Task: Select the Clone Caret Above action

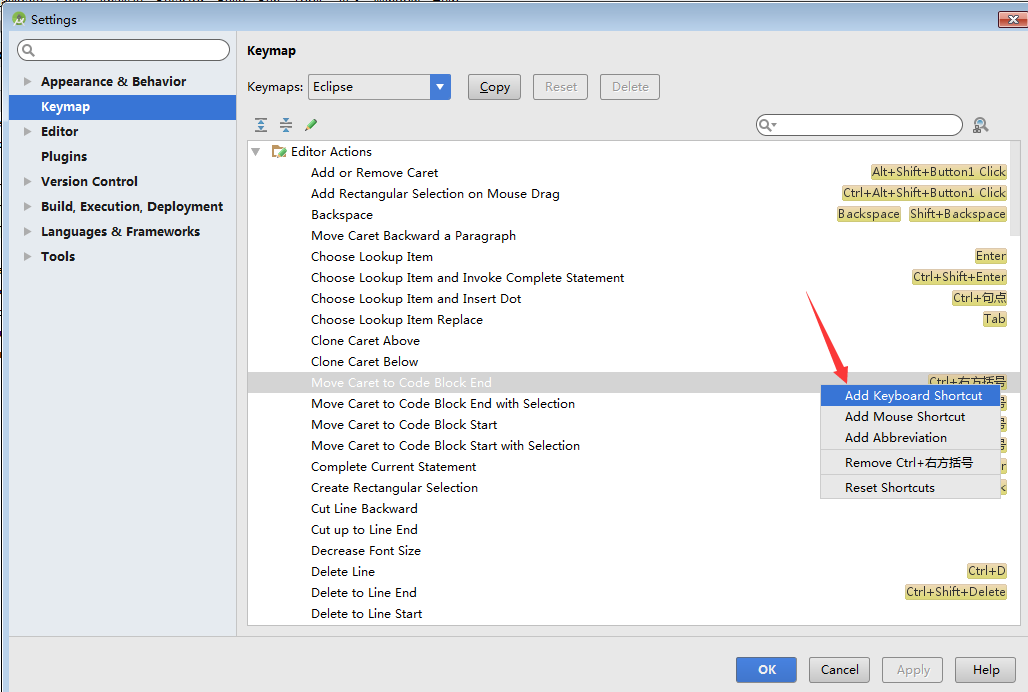Action: [365, 341]
